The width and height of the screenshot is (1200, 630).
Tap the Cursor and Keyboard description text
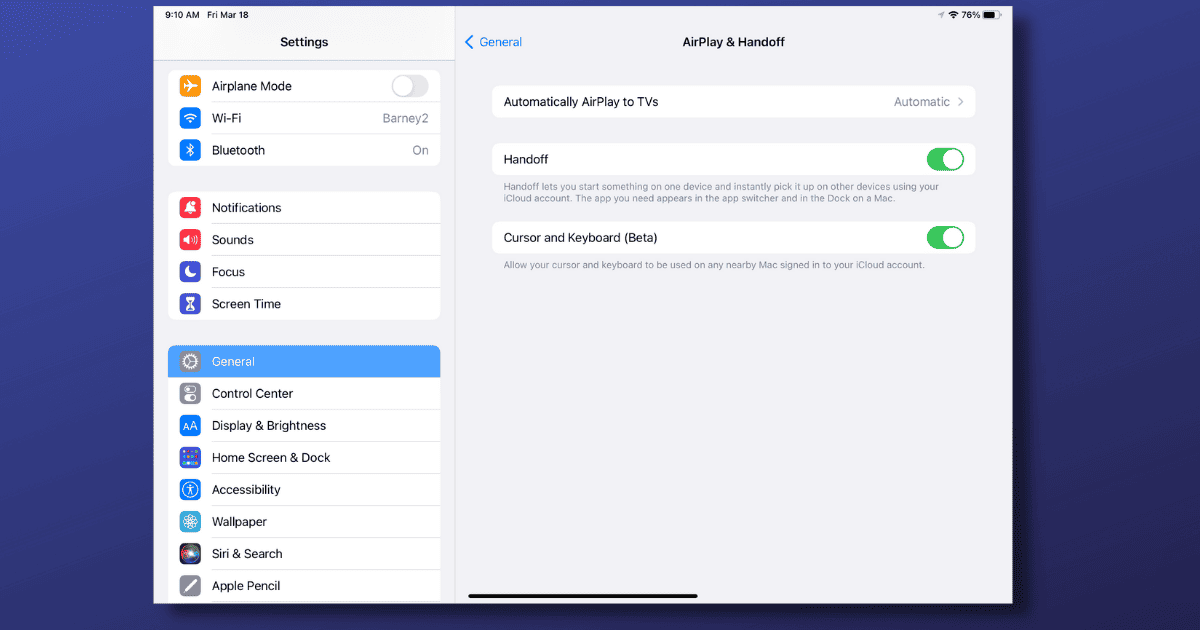click(714, 265)
